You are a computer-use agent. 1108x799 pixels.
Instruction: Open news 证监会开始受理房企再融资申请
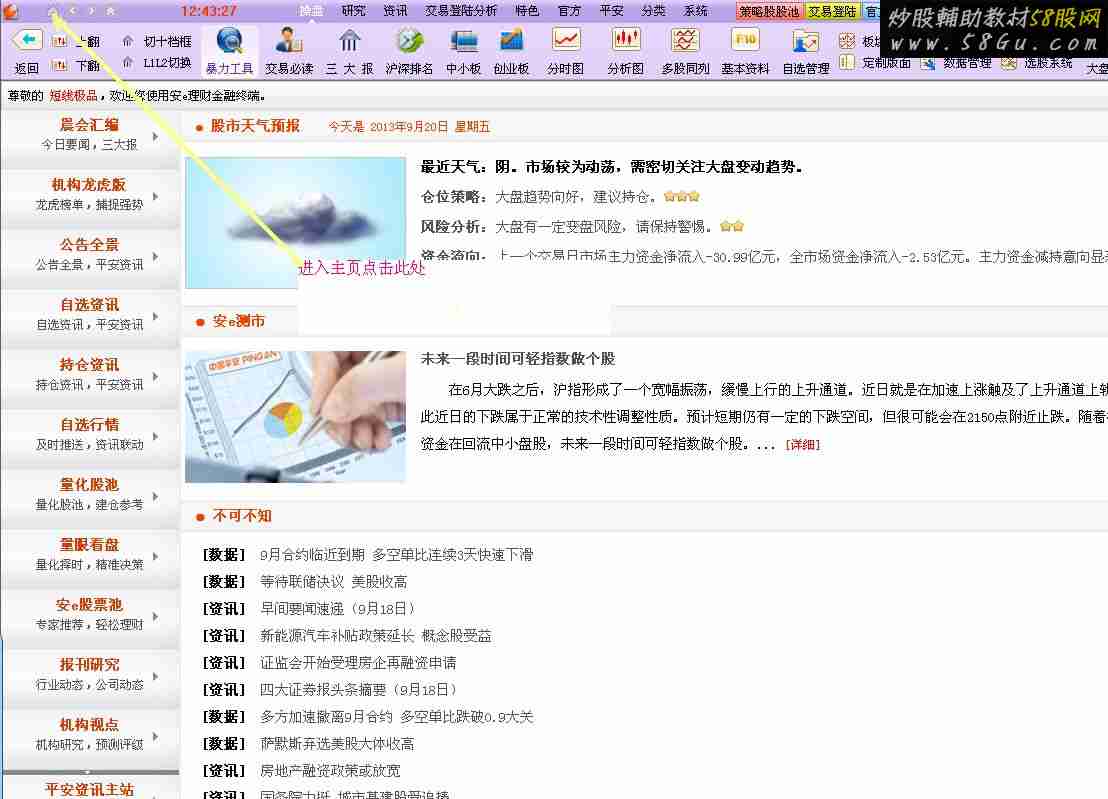pos(358,663)
